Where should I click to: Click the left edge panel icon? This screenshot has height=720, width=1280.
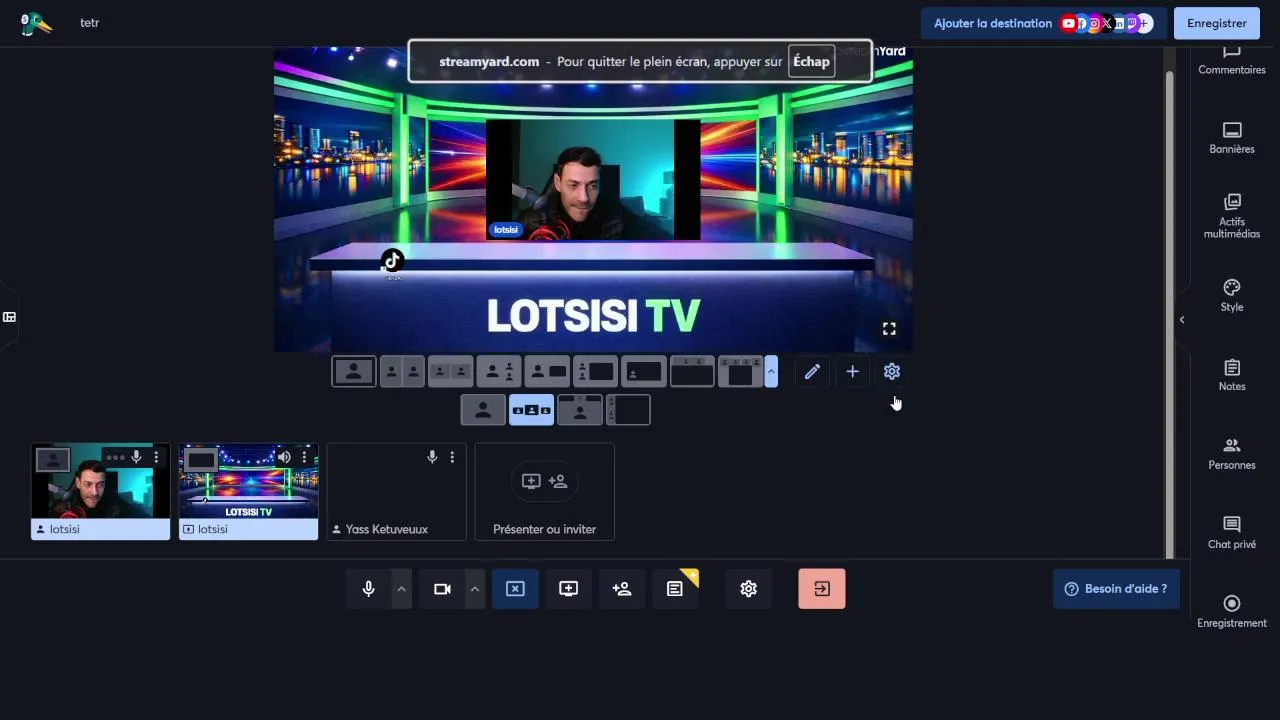click(9, 317)
